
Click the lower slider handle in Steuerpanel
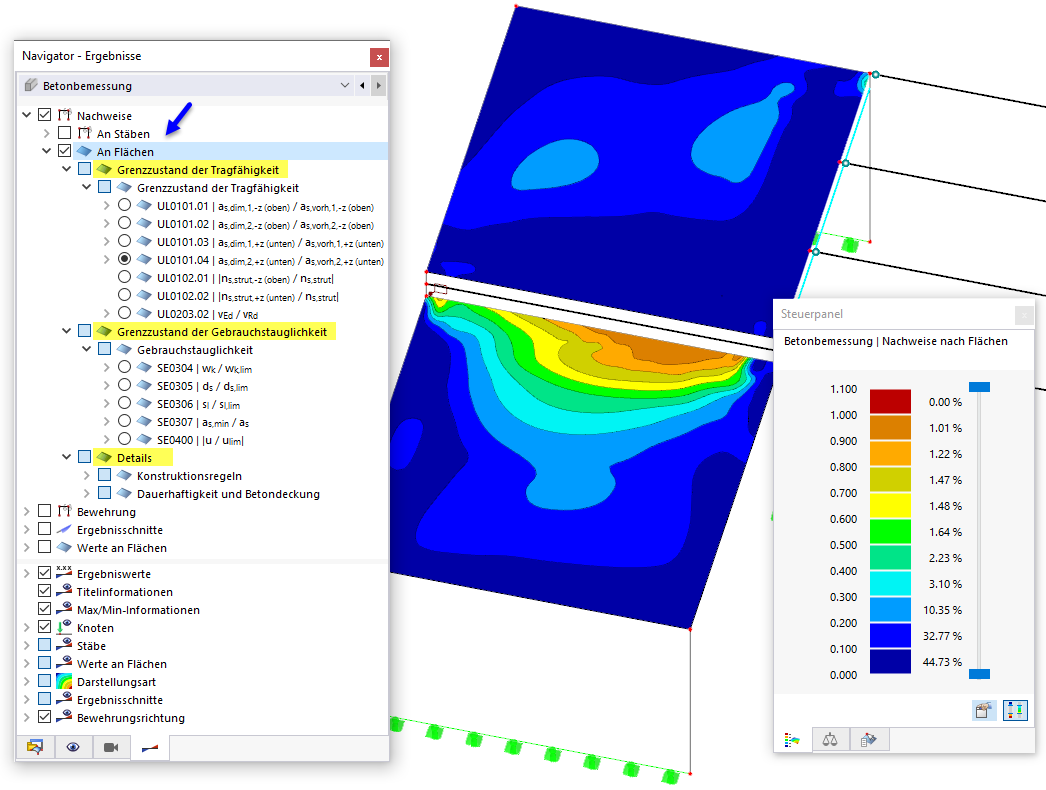[979, 674]
